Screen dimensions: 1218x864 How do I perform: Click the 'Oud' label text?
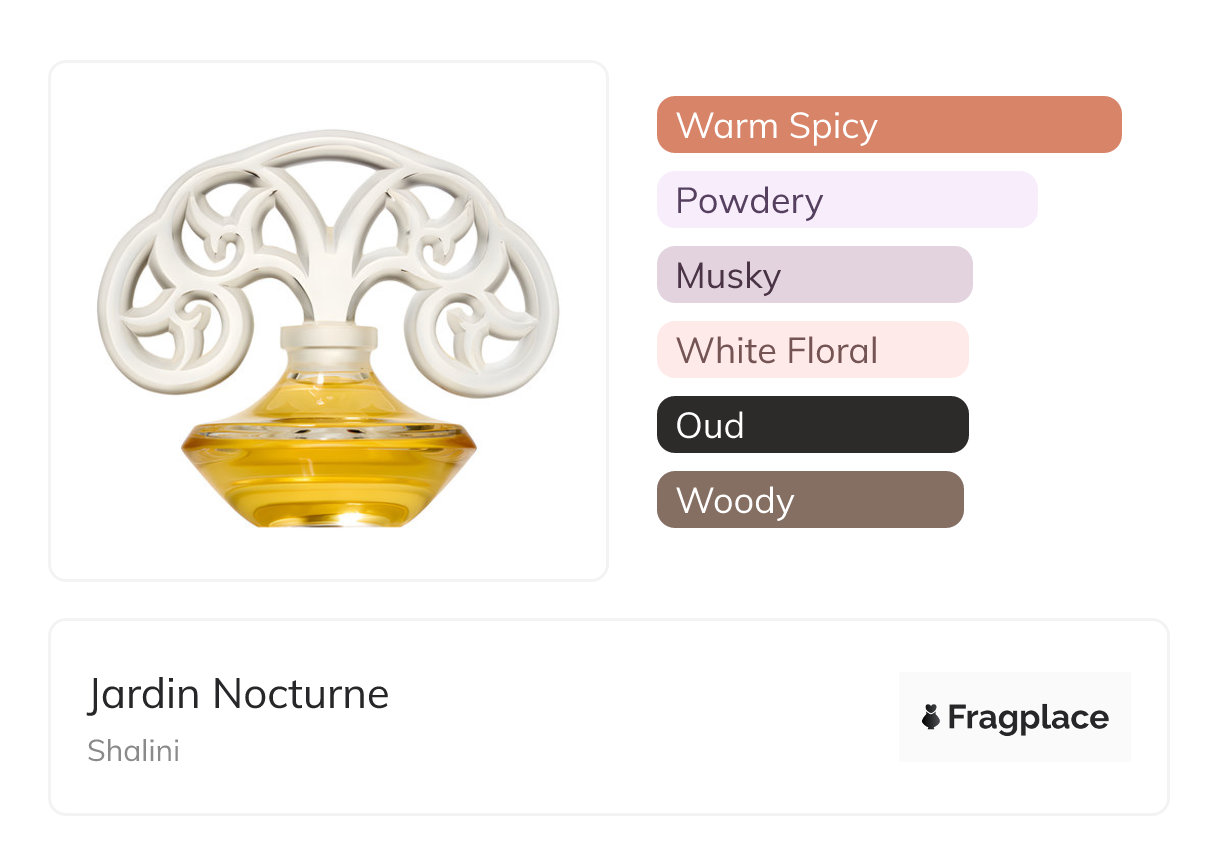(710, 425)
